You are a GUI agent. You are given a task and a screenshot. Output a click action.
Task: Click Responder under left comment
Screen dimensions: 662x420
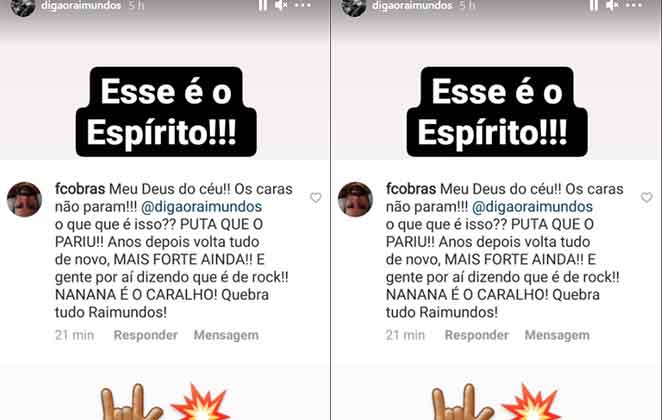point(146,335)
